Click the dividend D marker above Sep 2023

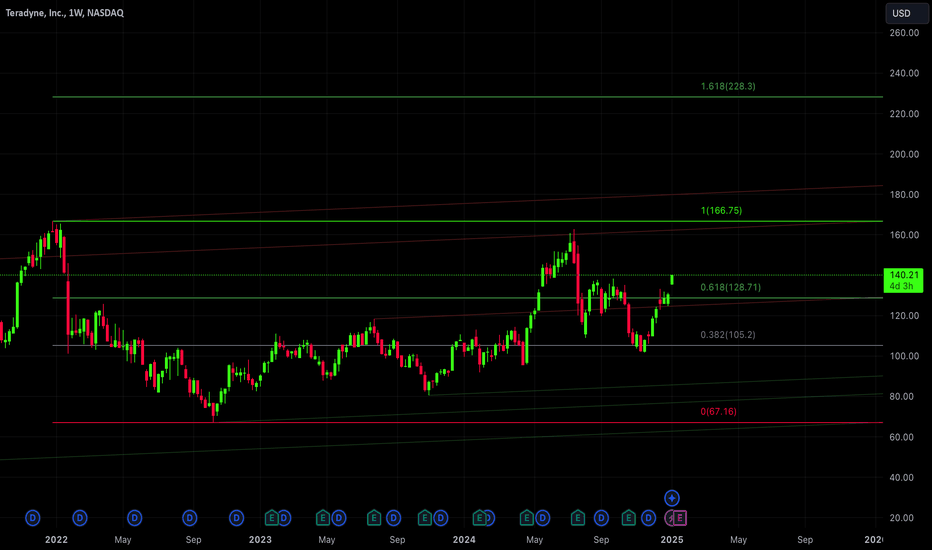tap(393, 518)
